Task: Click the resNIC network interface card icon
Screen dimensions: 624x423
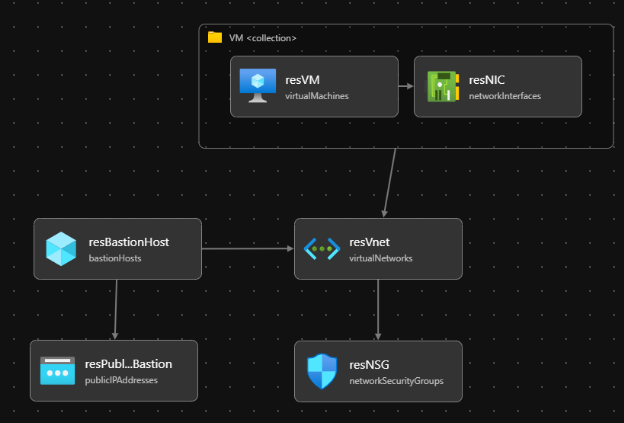Action: (443, 86)
